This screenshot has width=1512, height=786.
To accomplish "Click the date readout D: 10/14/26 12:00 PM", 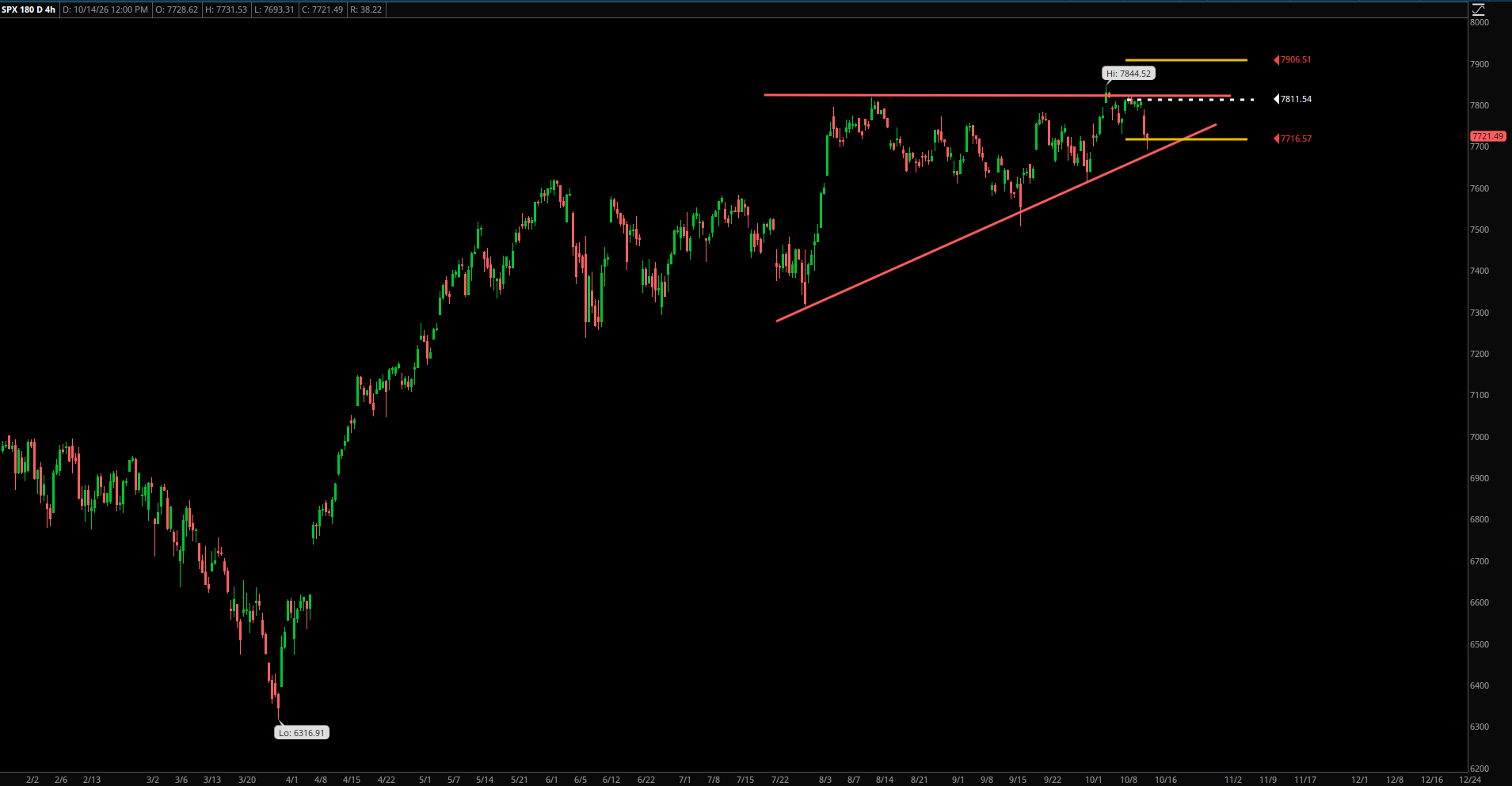I will (x=105, y=9).
